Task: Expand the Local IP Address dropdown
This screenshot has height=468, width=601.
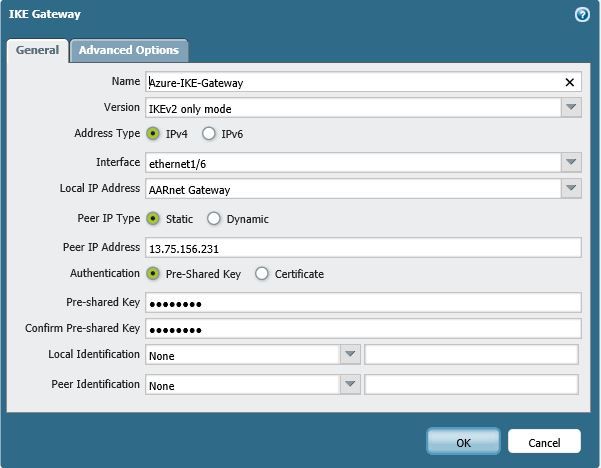Action: 570,189
